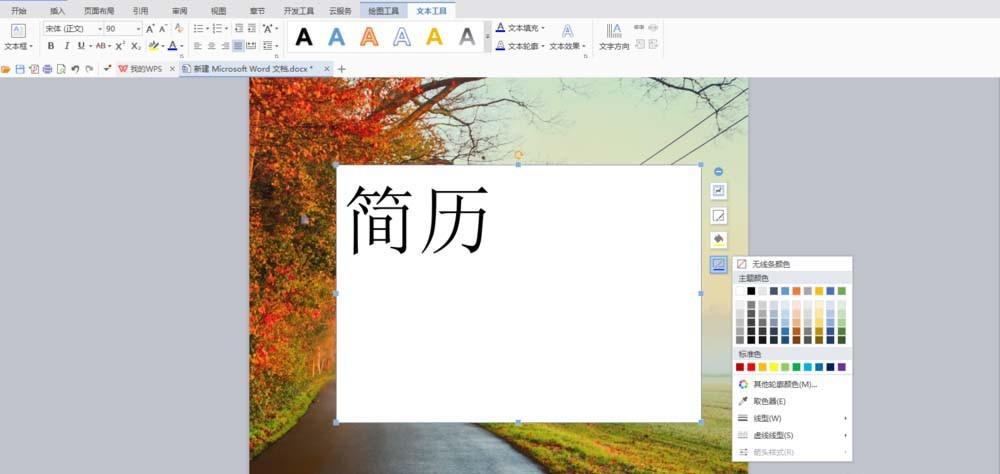The height and width of the screenshot is (474, 1000).
Task: Center align text
Action: [211, 46]
